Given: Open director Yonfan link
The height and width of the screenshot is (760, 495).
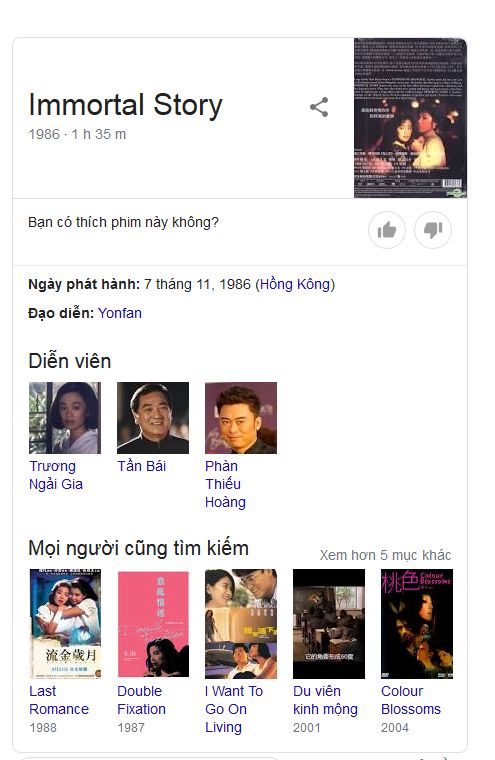Looking at the screenshot, I should (x=120, y=313).
